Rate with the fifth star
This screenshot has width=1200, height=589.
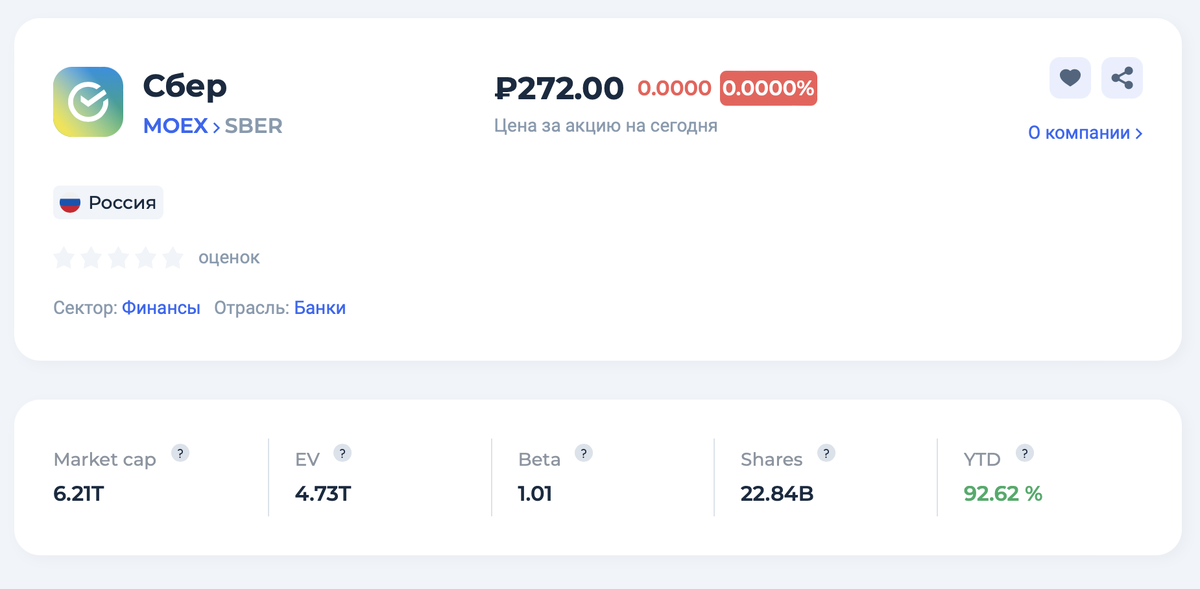[x=173, y=258]
